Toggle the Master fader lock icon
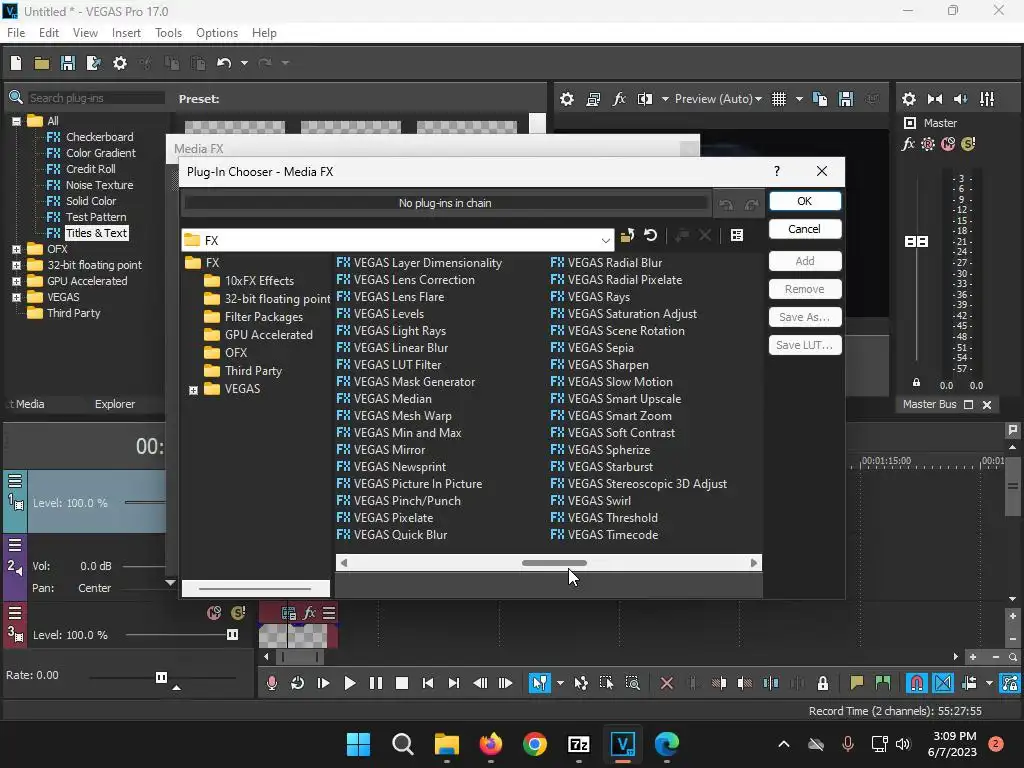 coord(916,382)
